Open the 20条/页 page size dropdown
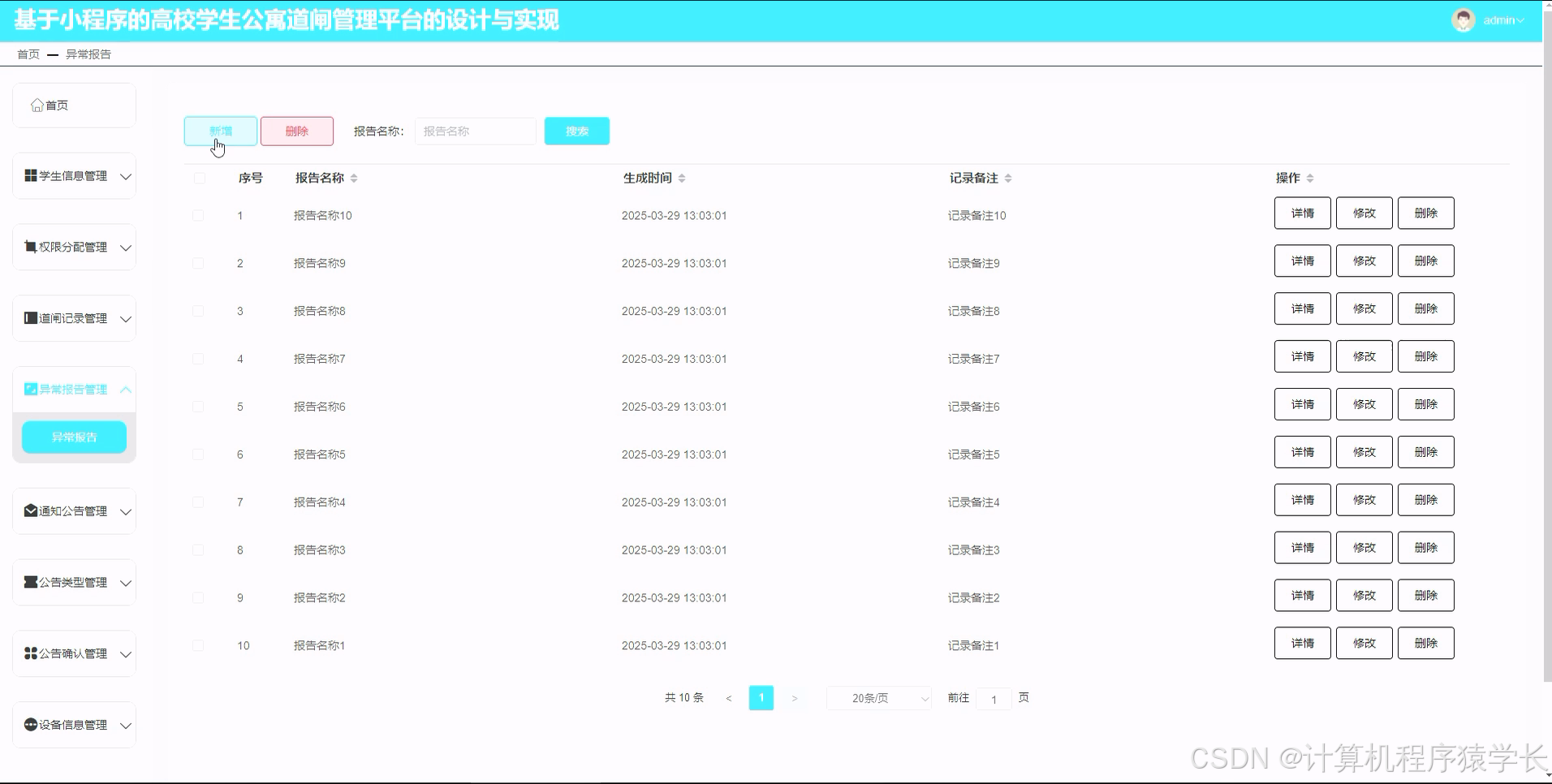The image size is (1552, 784). [x=877, y=697]
